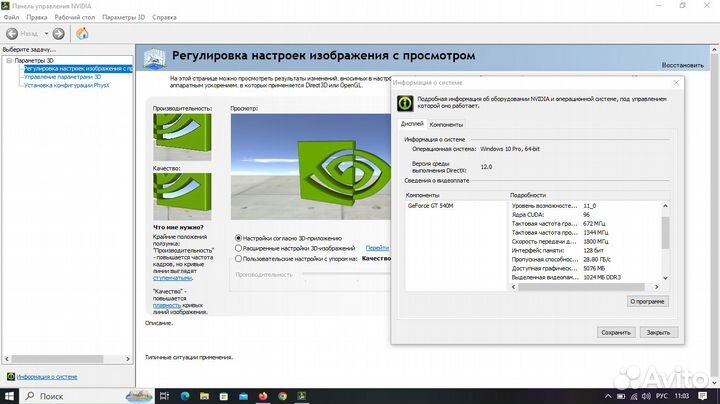Select Настройки согласно 3D-приложению radio button
The image size is (720, 404).
click(x=238, y=238)
